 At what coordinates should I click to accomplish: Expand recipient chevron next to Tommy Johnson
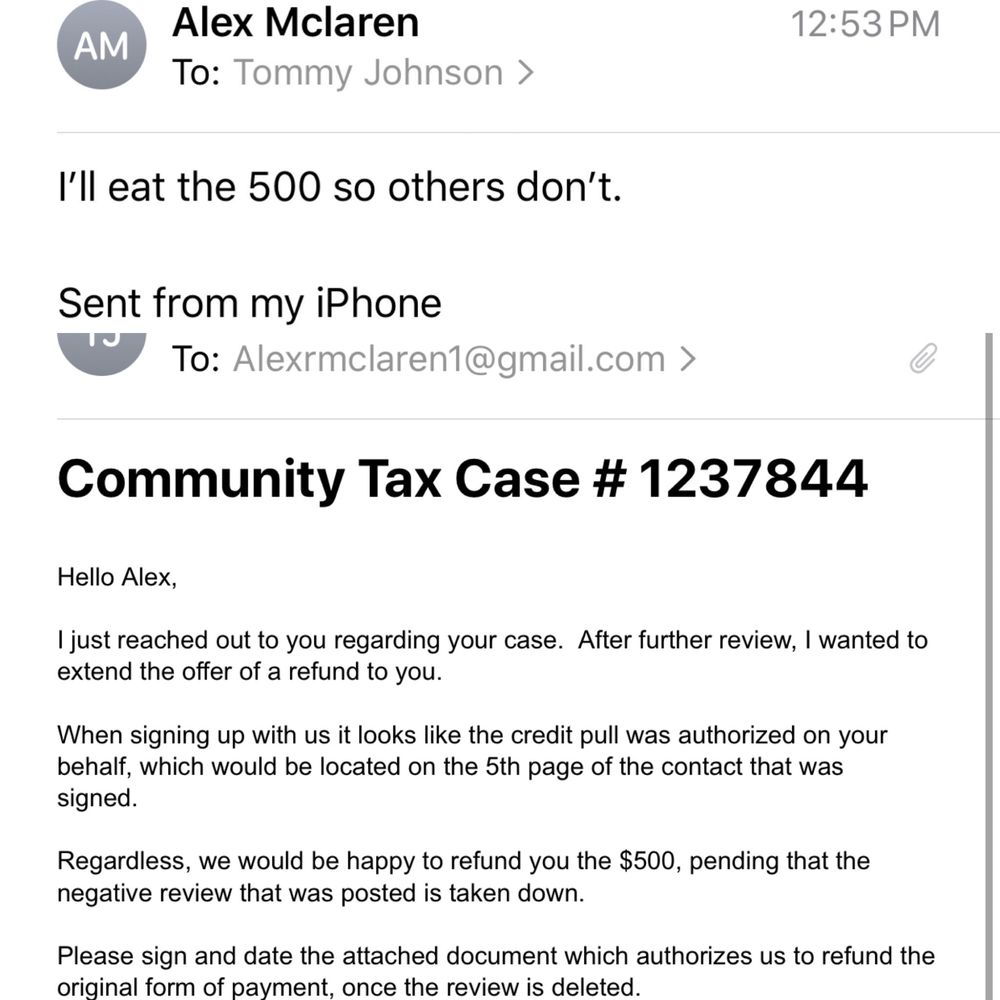525,72
